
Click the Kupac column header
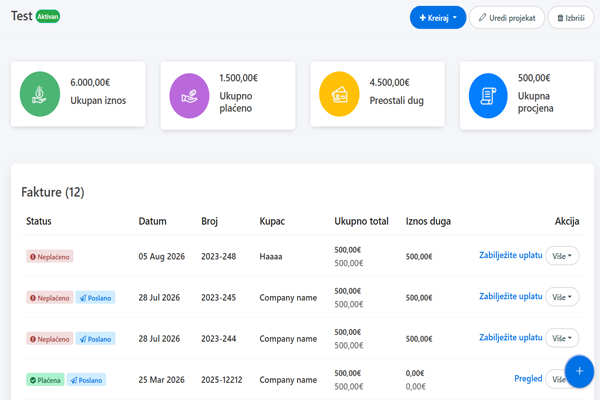click(x=272, y=221)
